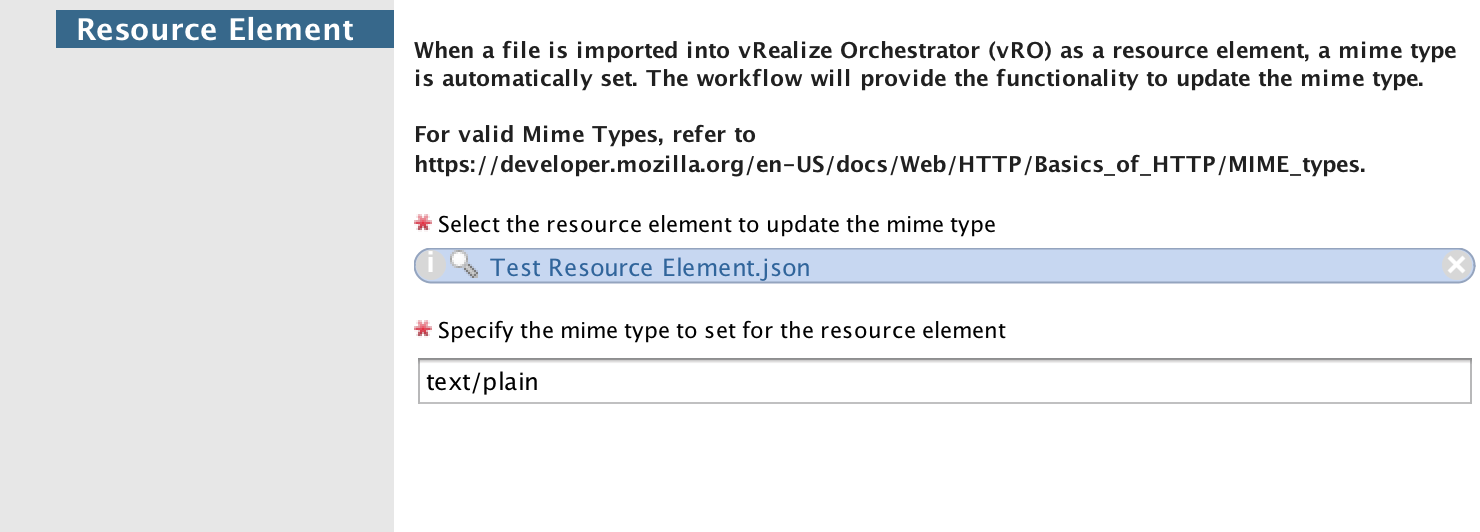The width and height of the screenshot is (1480, 532).
Task: Click the Test Resource Element.json link
Action: [650, 268]
